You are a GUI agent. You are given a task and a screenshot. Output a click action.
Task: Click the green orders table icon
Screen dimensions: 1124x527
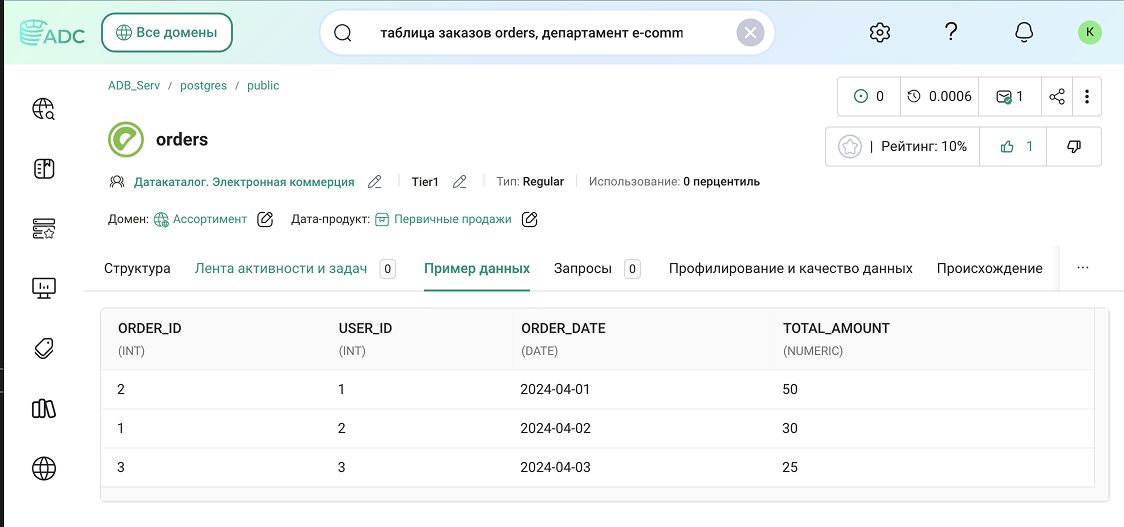point(126,139)
